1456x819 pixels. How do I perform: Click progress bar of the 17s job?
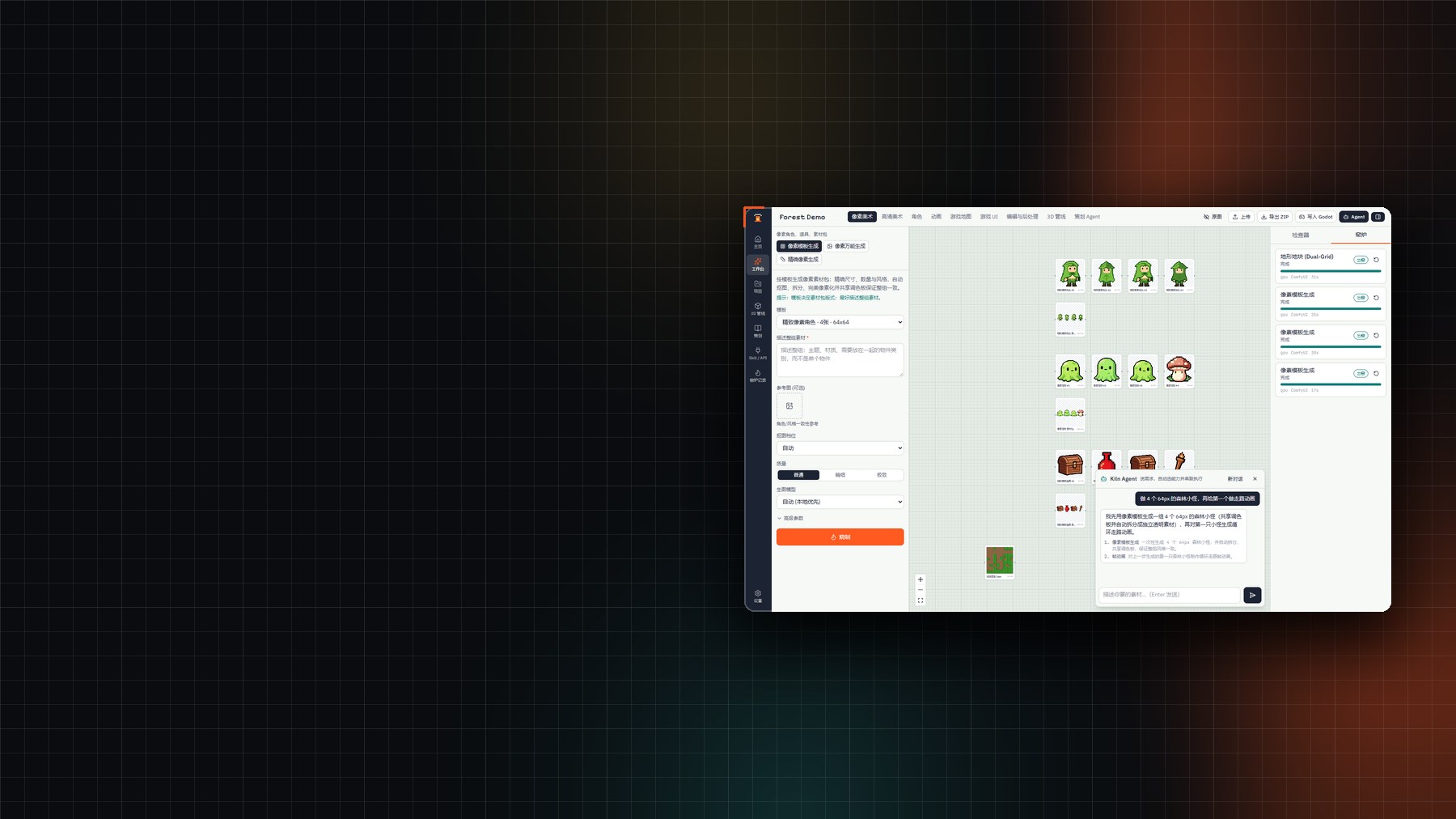pyautogui.click(x=1331, y=384)
